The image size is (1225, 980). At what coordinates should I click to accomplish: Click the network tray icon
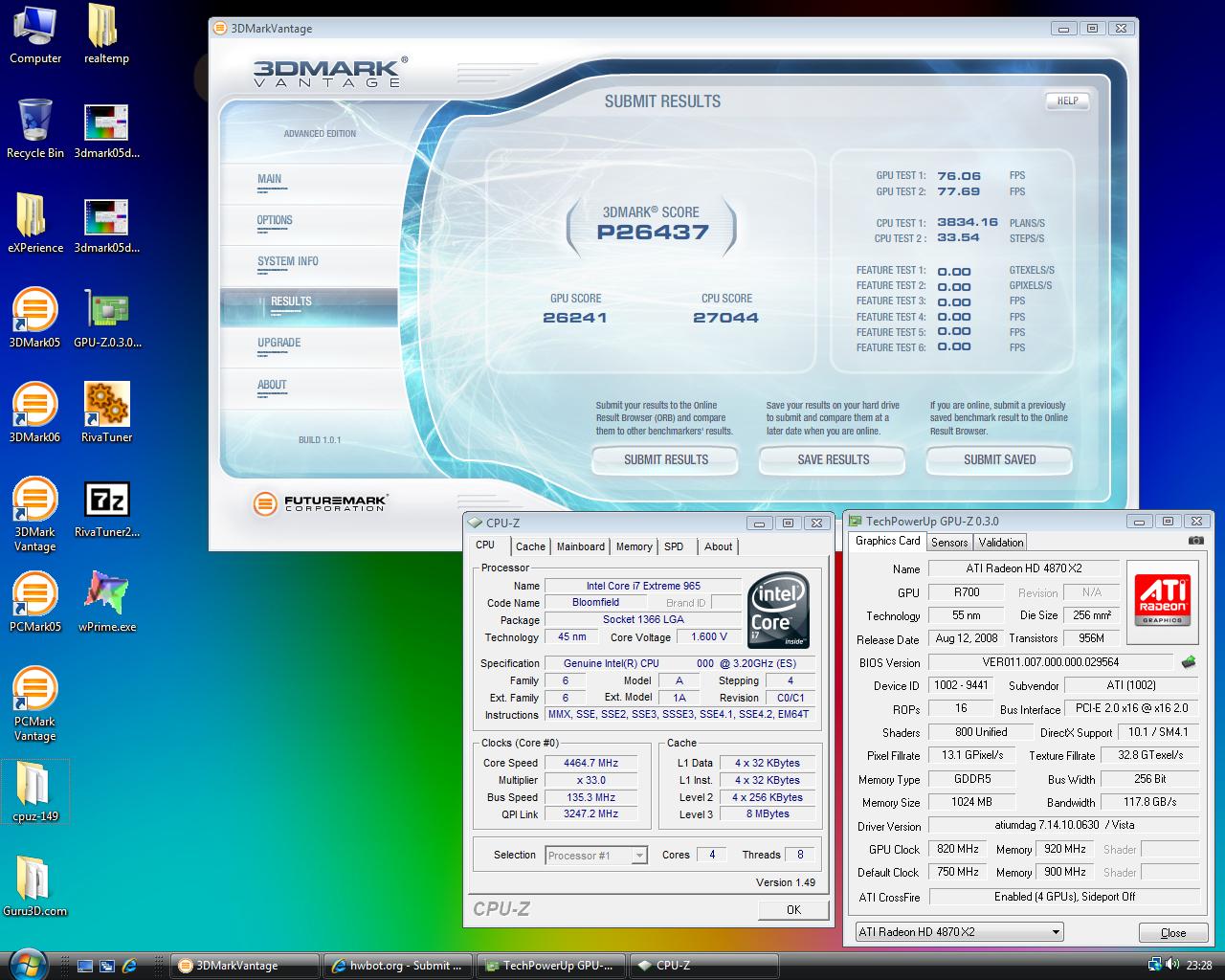tap(1155, 965)
